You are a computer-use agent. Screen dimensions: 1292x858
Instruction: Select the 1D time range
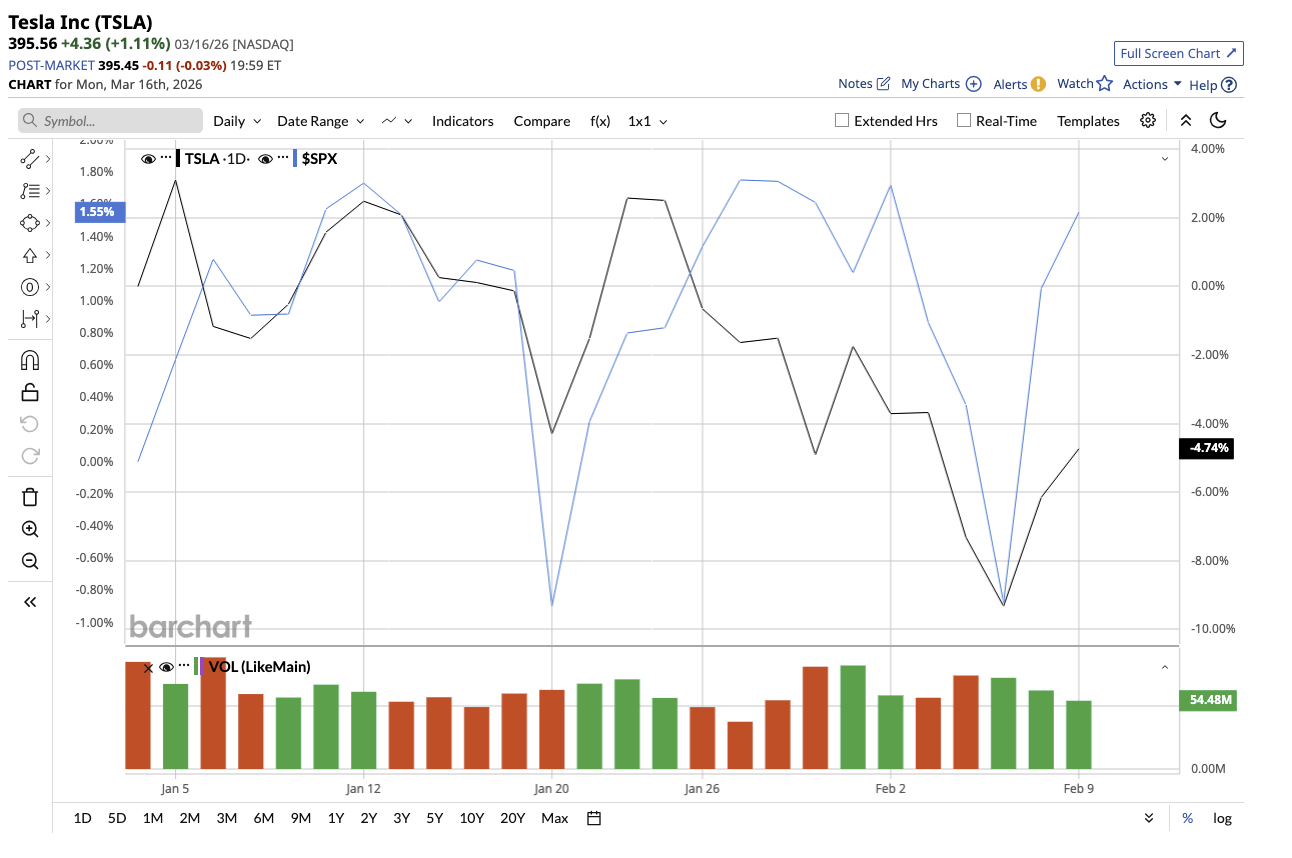pos(83,818)
